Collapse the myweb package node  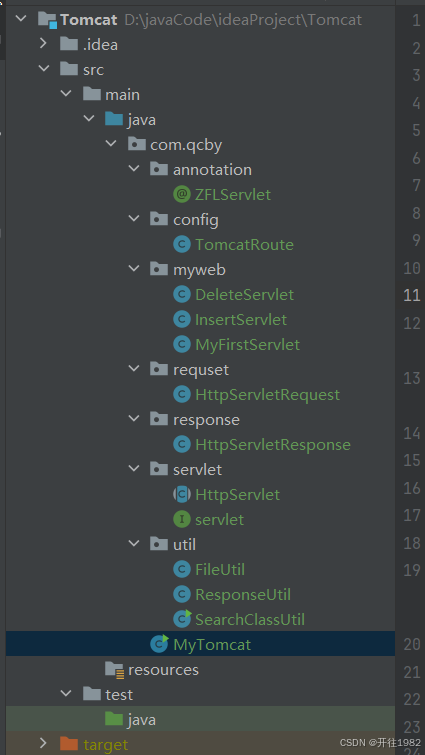[133, 269]
